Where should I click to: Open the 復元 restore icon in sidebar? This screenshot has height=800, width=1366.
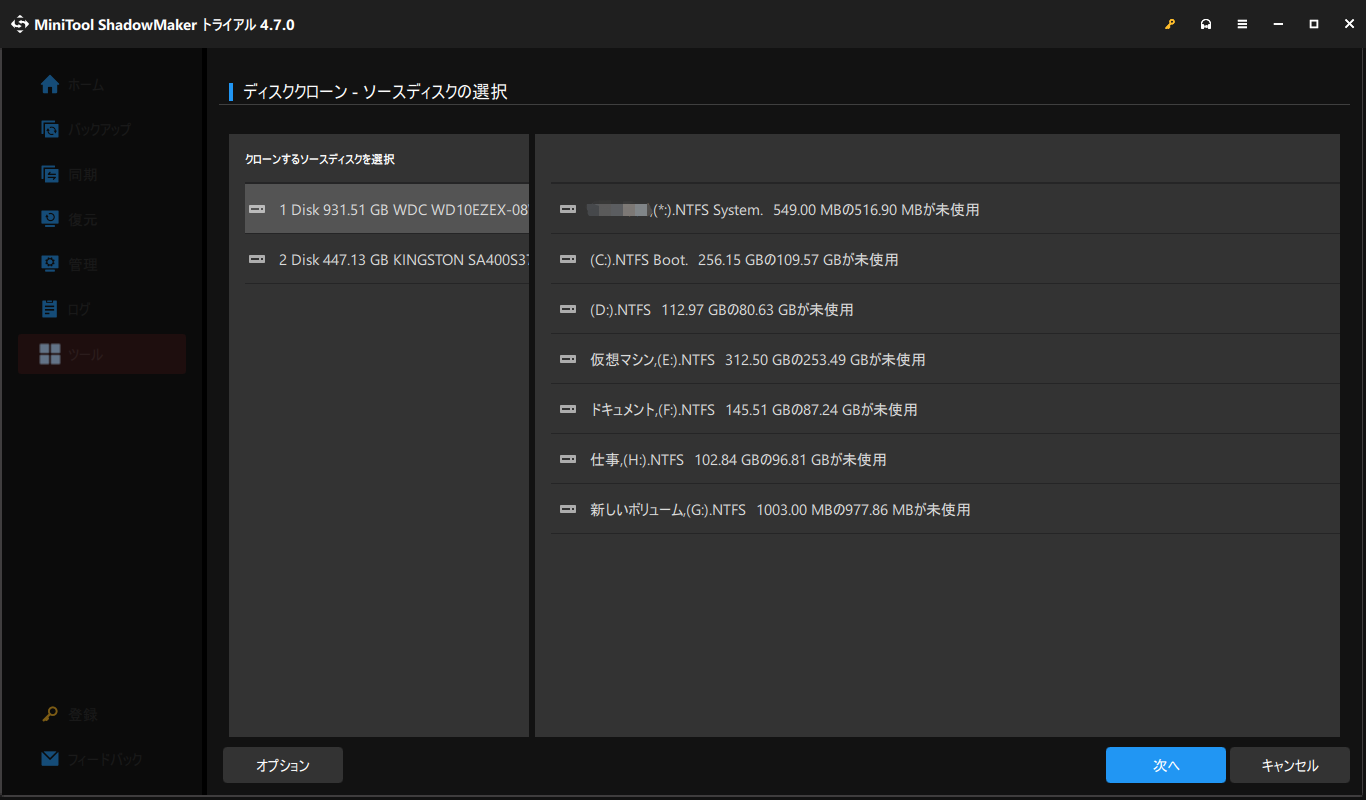click(50, 219)
